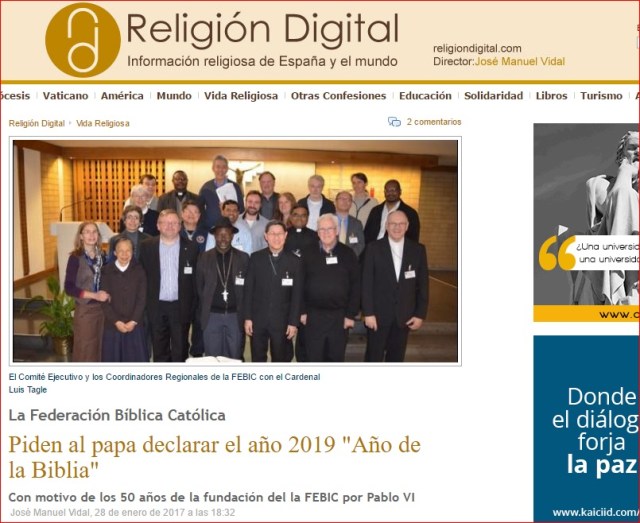Select Otras Confesiones in the menu

[x=338, y=96]
